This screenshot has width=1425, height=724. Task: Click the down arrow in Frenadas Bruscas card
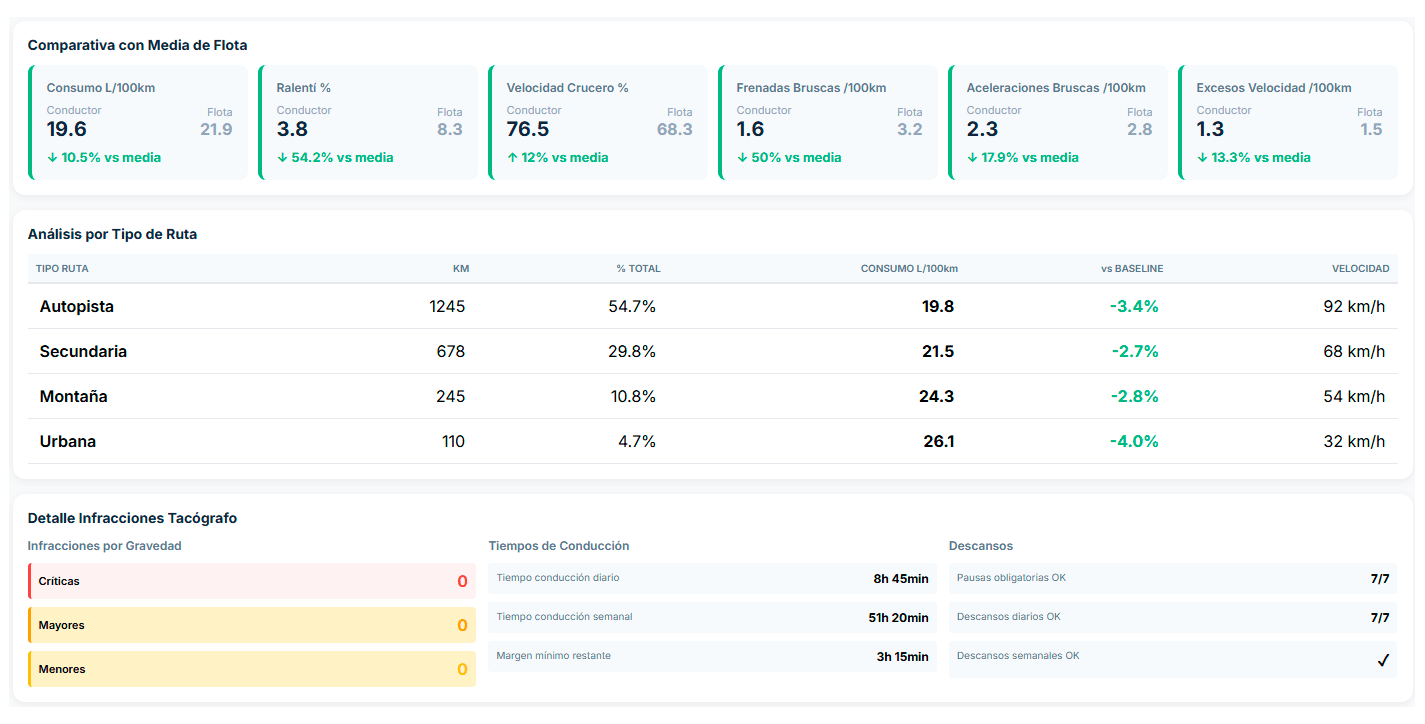click(x=742, y=158)
